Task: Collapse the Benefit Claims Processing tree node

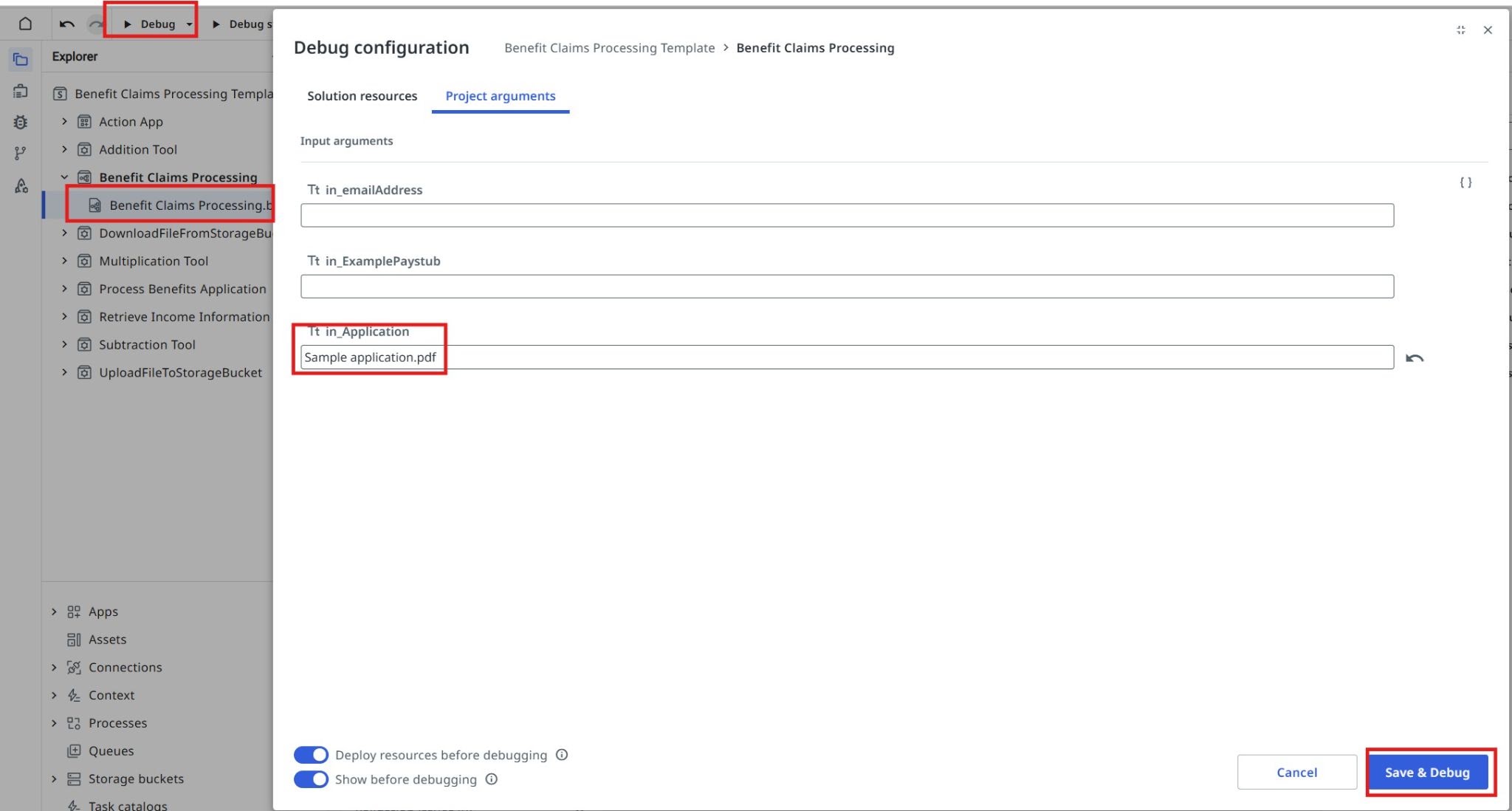Action: [64, 177]
